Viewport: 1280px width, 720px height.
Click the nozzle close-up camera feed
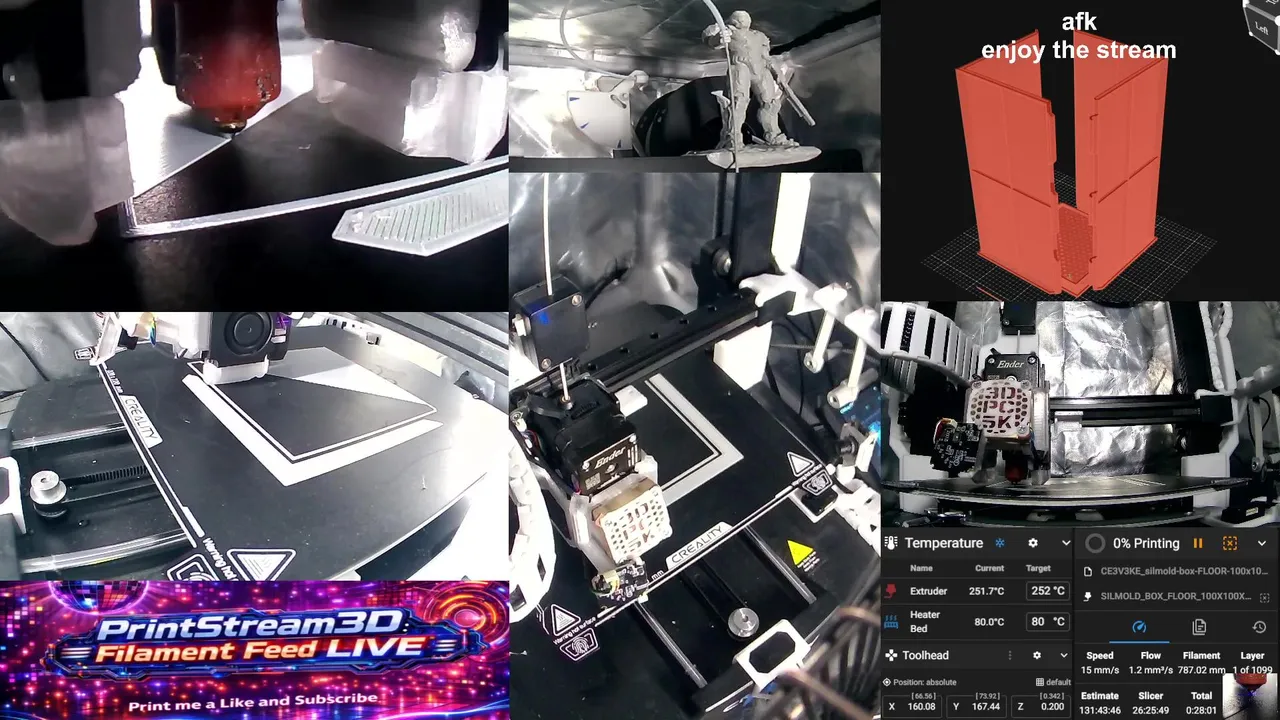[254, 155]
